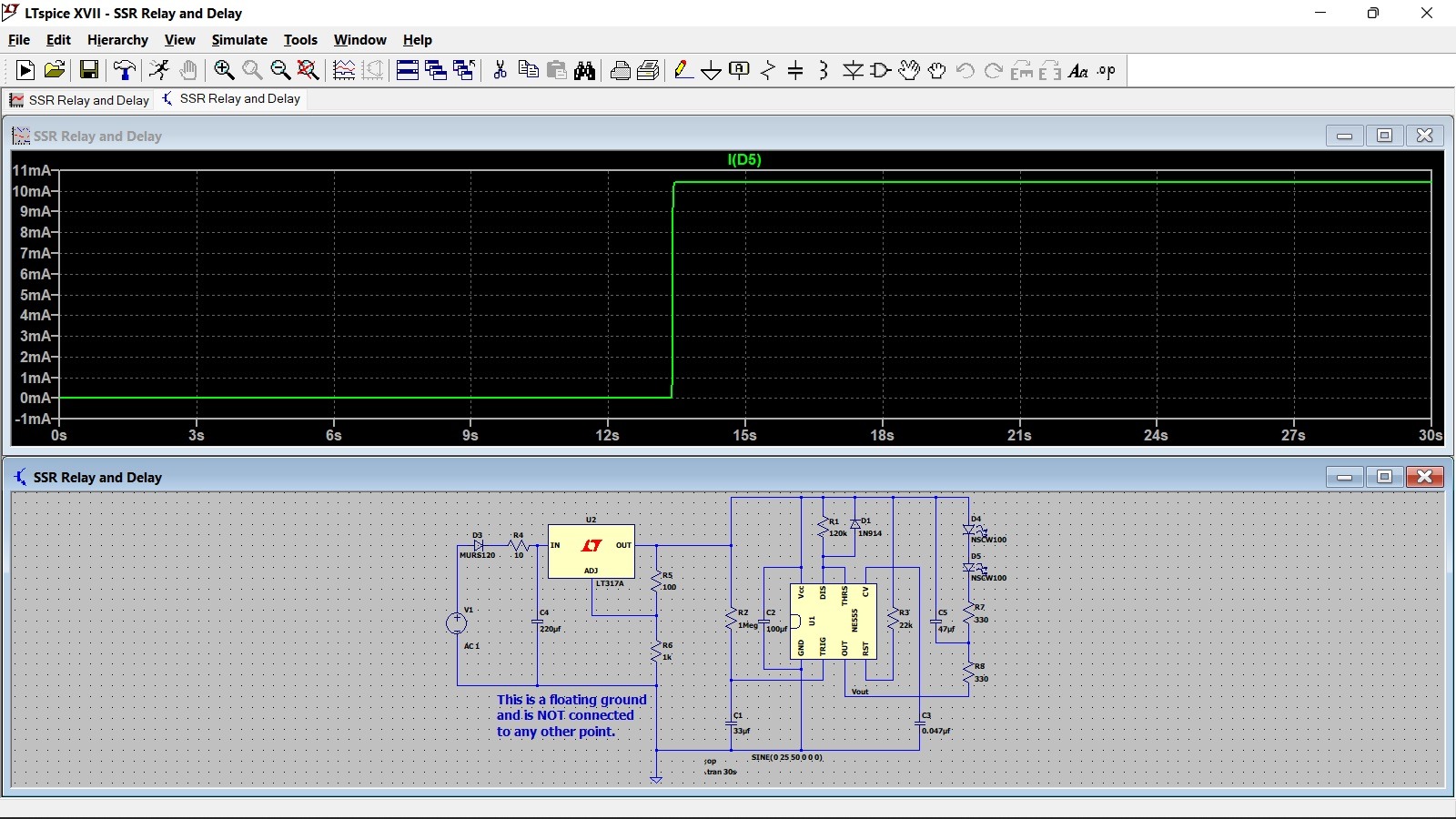Click the 10mA vertical axis label

[31, 191]
